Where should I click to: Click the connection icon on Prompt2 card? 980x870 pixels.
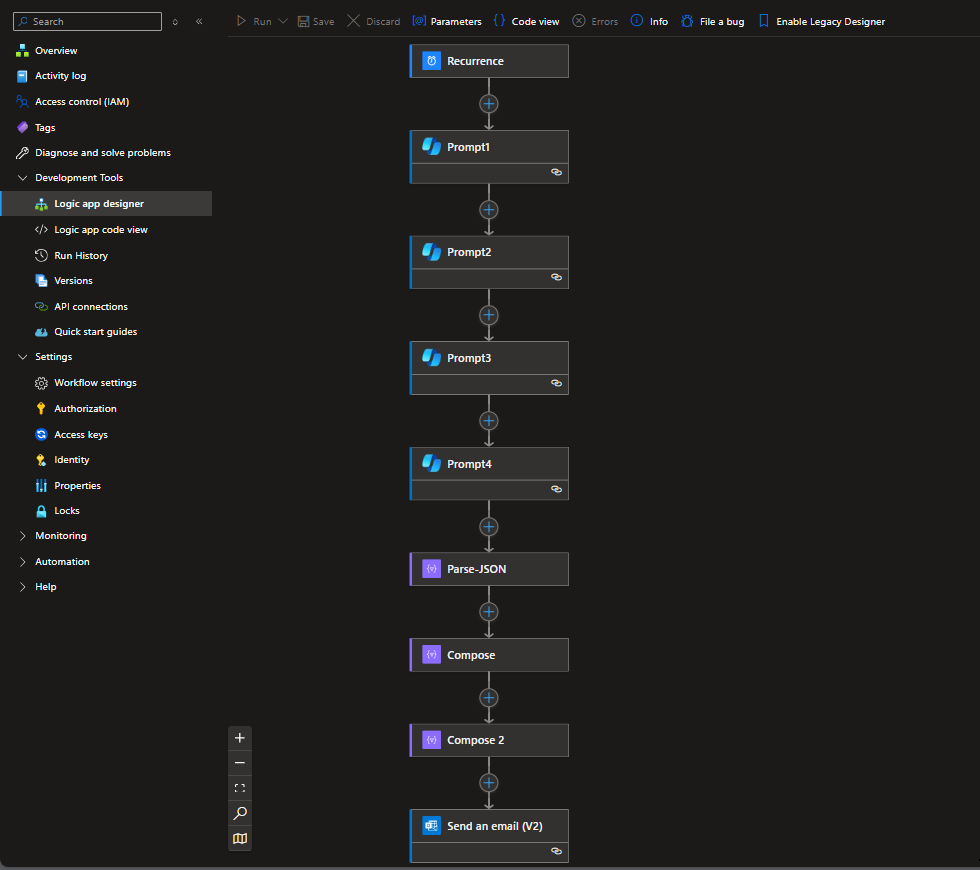coord(556,277)
